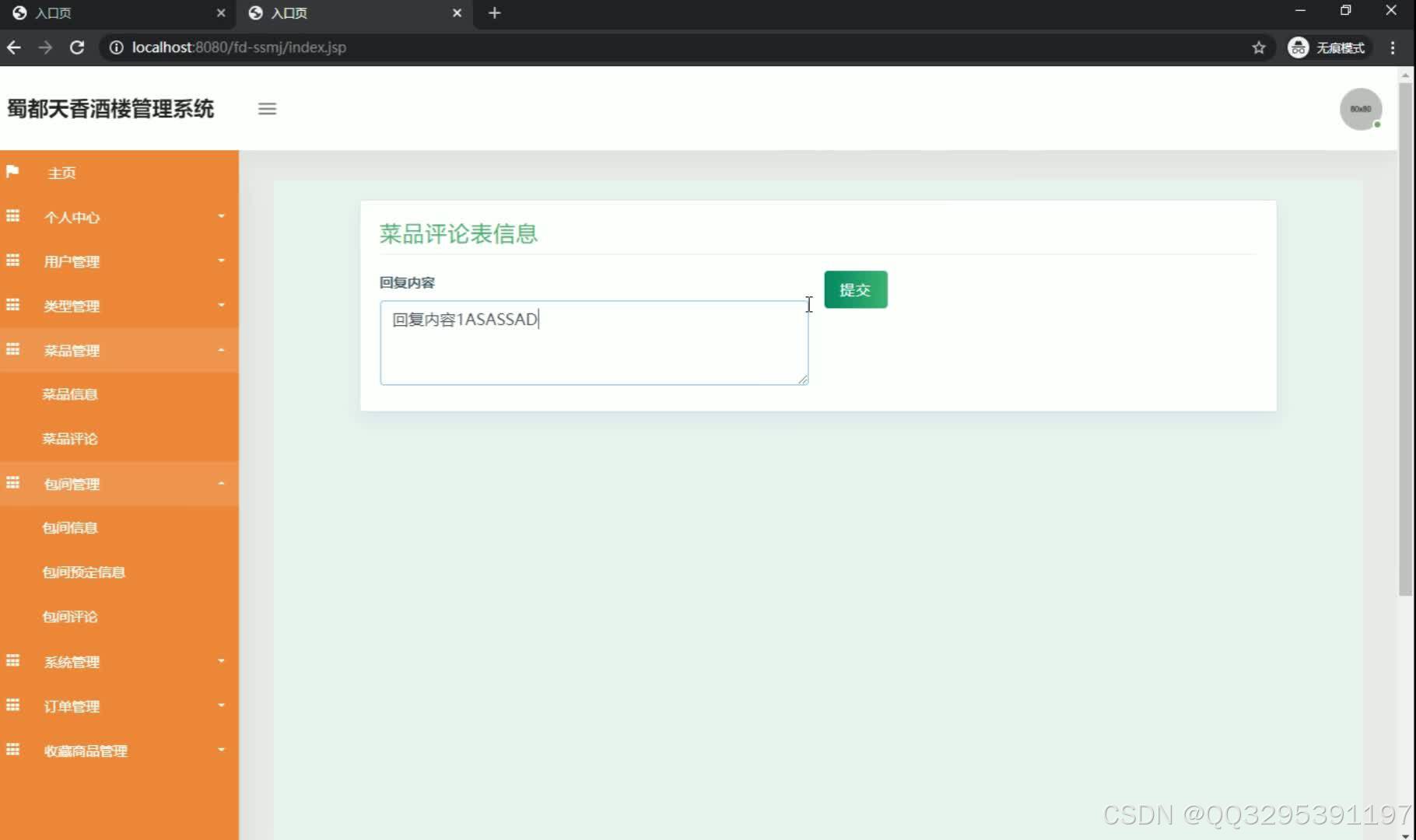This screenshot has width=1416, height=840.
Task: Toggle the hamburger sidebar menu icon
Action: 267,109
